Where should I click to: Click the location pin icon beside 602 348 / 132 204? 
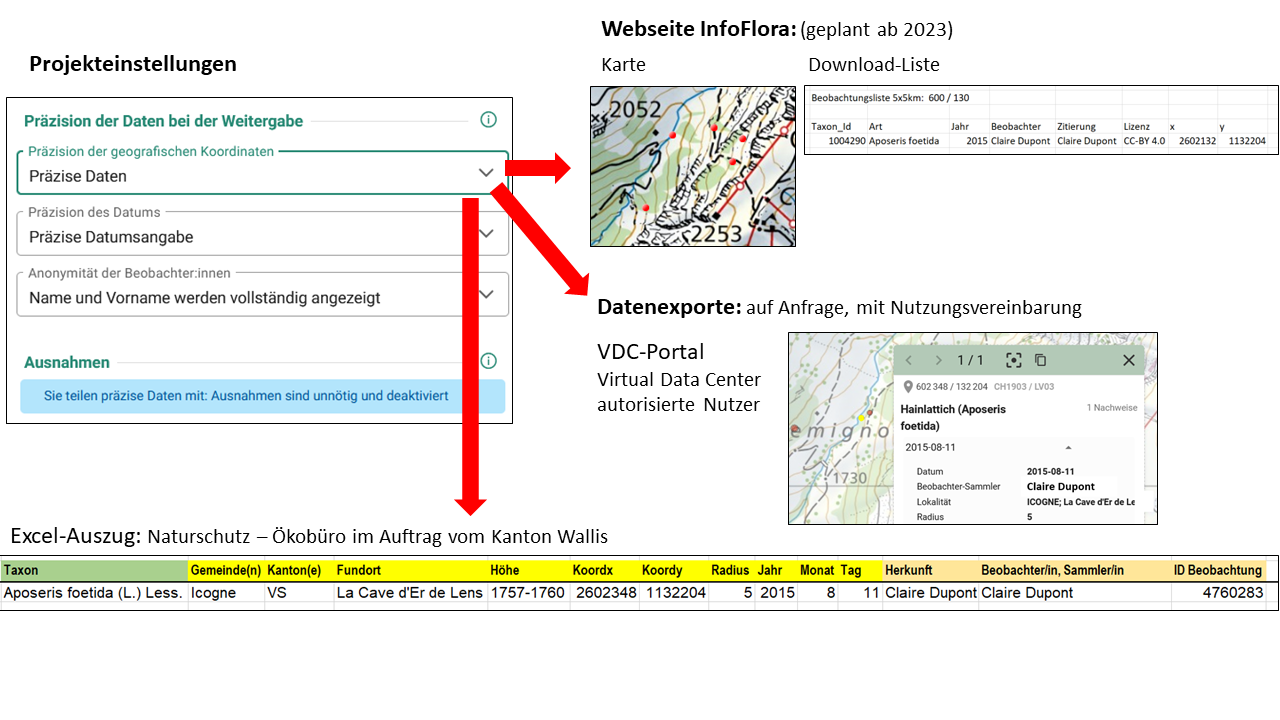tap(908, 387)
